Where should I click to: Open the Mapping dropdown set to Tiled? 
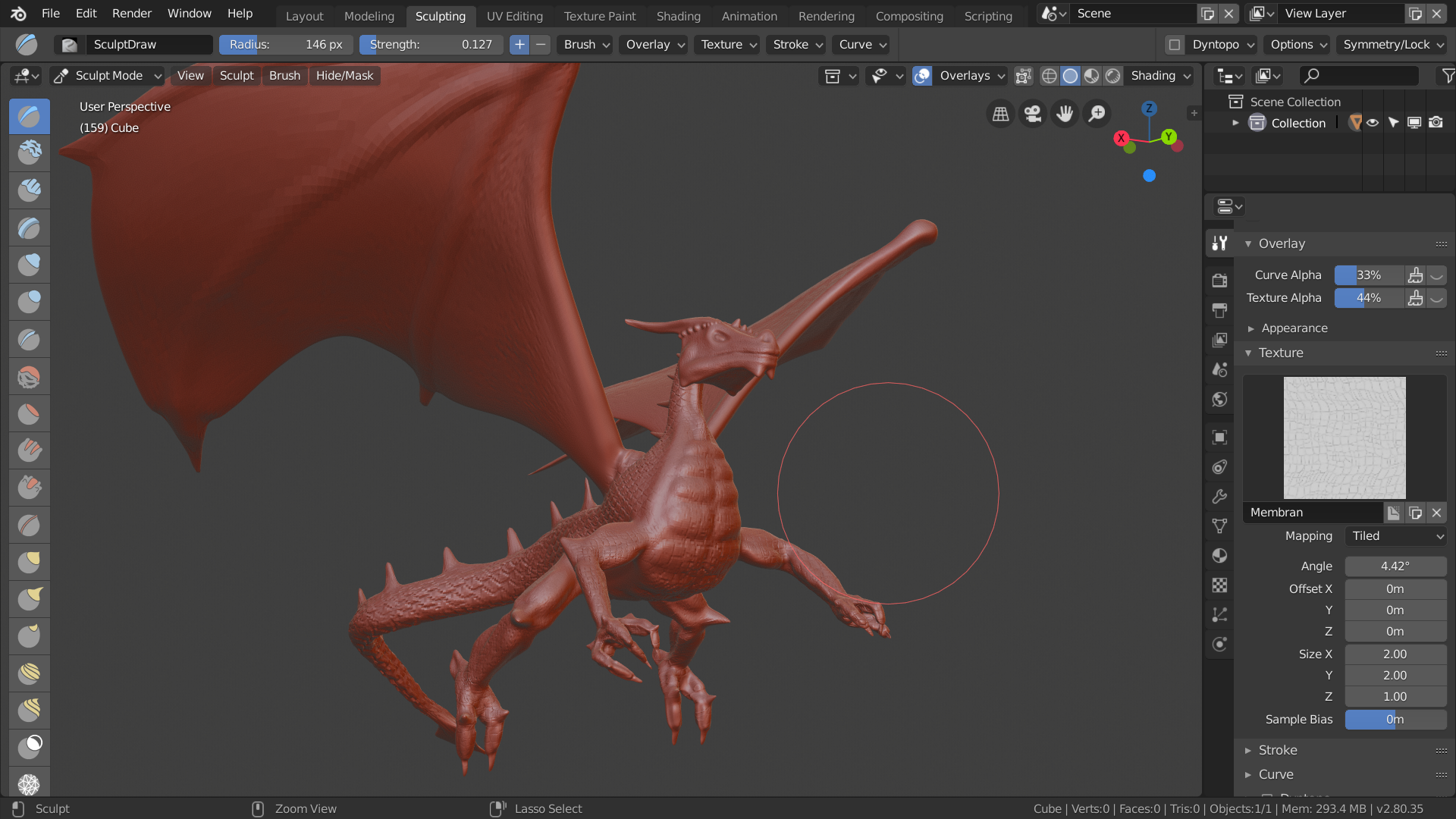point(1396,536)
